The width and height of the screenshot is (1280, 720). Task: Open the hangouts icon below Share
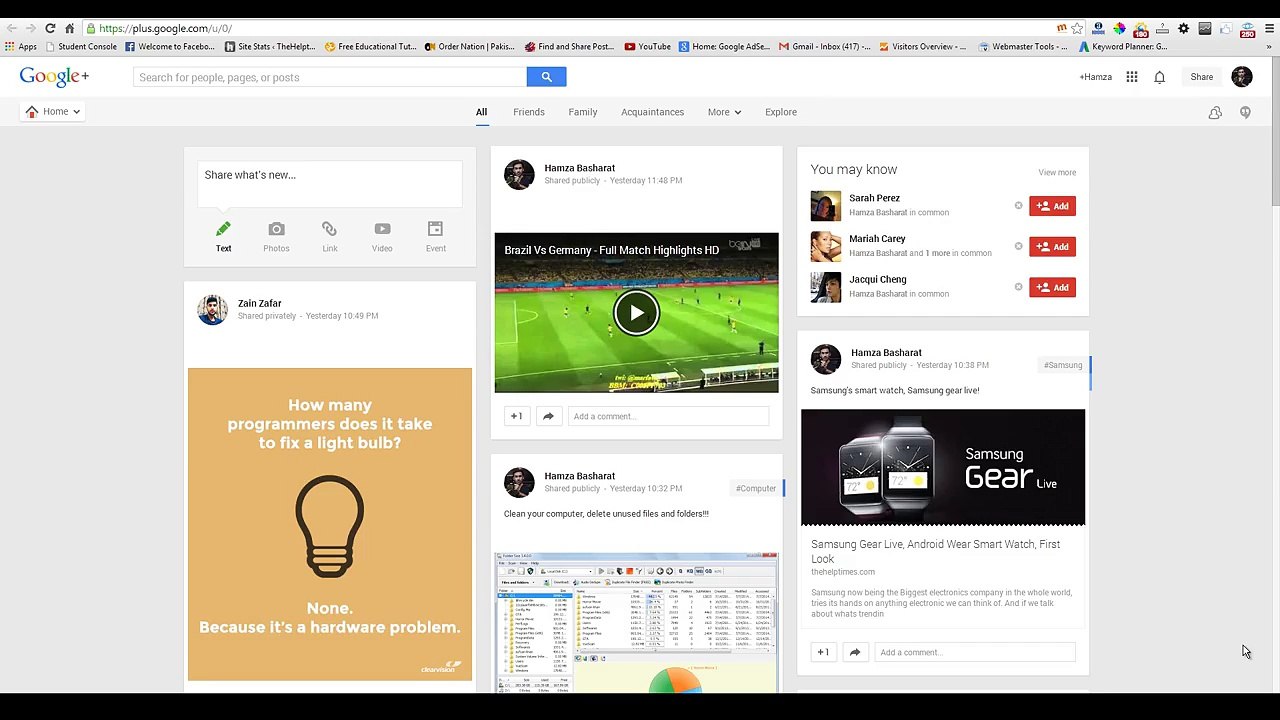click(x=1245, y=112)
